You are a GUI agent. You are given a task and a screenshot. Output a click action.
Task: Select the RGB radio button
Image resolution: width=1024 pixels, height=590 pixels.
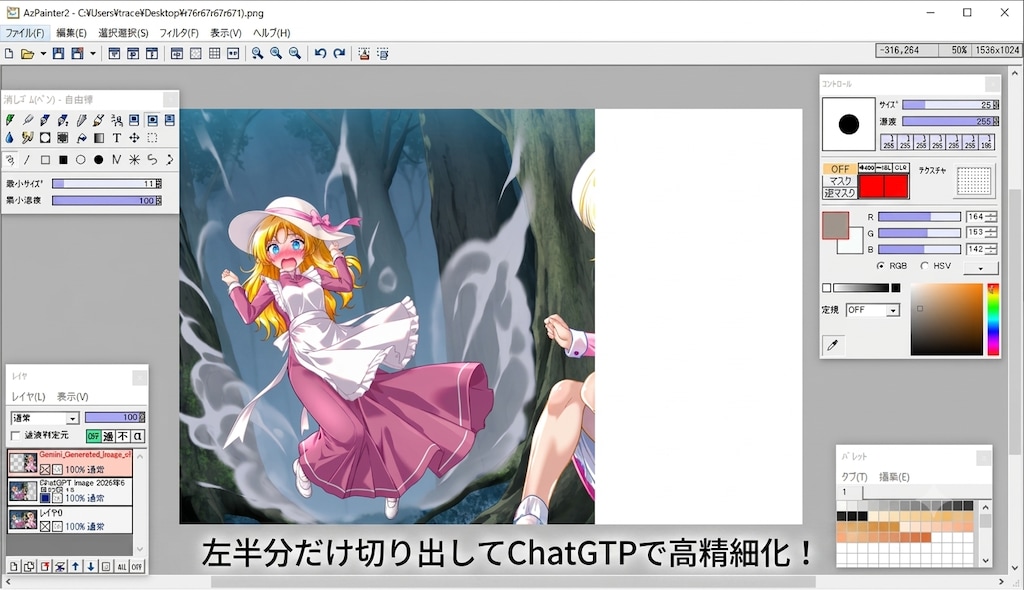click(x=881, y=266)
